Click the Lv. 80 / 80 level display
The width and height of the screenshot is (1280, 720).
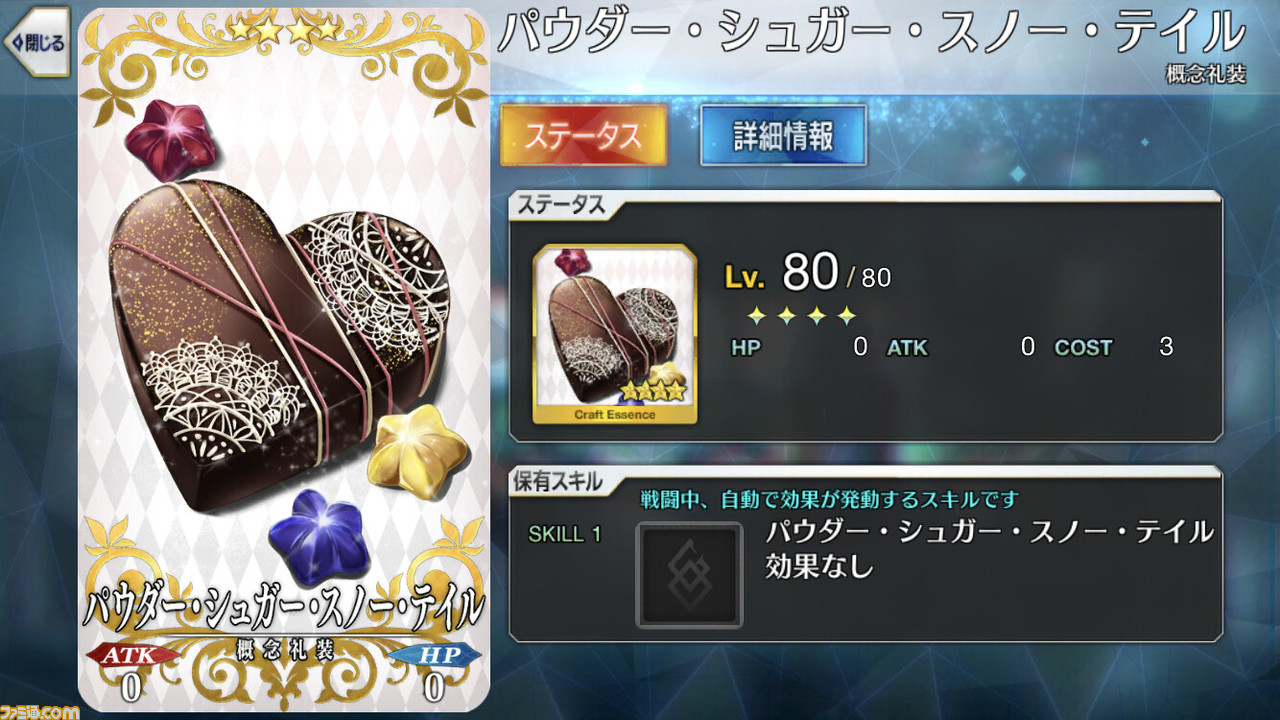[x=806, y=272]
